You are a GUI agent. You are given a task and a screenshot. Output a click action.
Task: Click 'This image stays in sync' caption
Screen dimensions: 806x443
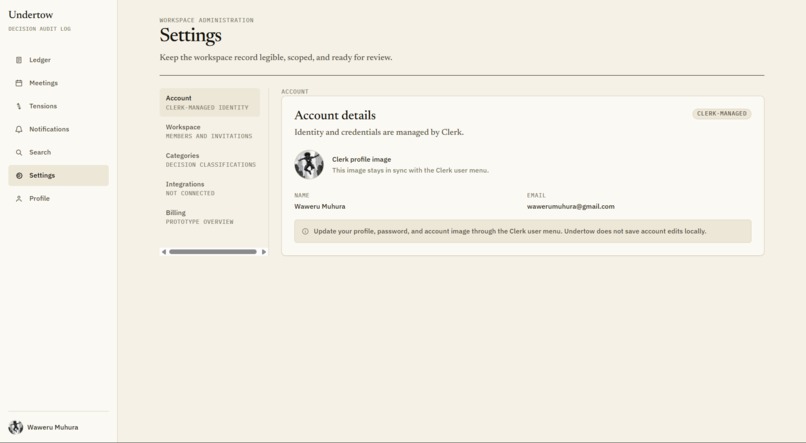pyautogui.click(x=410, y=170)
